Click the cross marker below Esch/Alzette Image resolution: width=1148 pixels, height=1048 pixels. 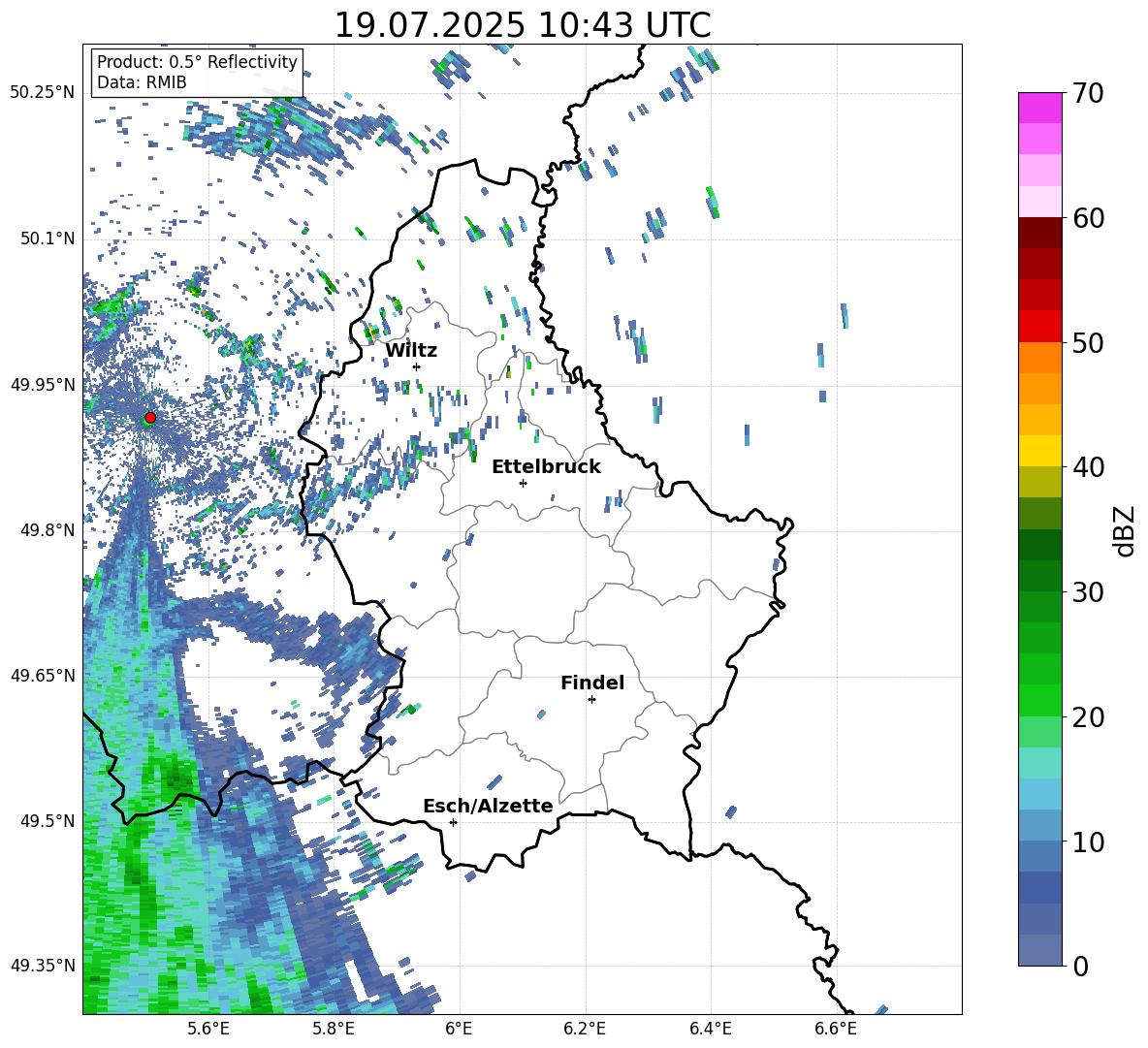pos(453,822)
